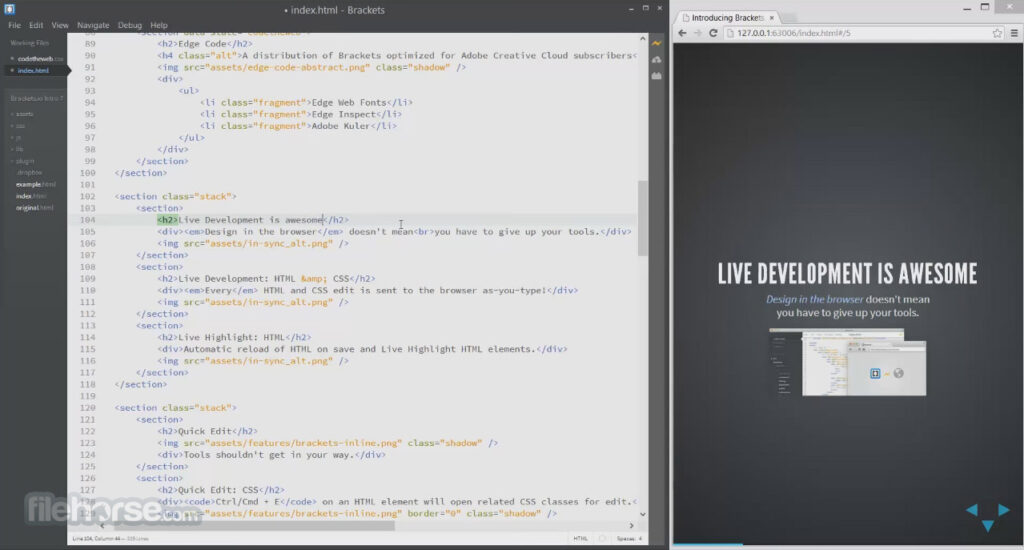This screenshot has width=1024, height=550.
Task: Click the slide's down navigation arrow
Action: [987, 526]
